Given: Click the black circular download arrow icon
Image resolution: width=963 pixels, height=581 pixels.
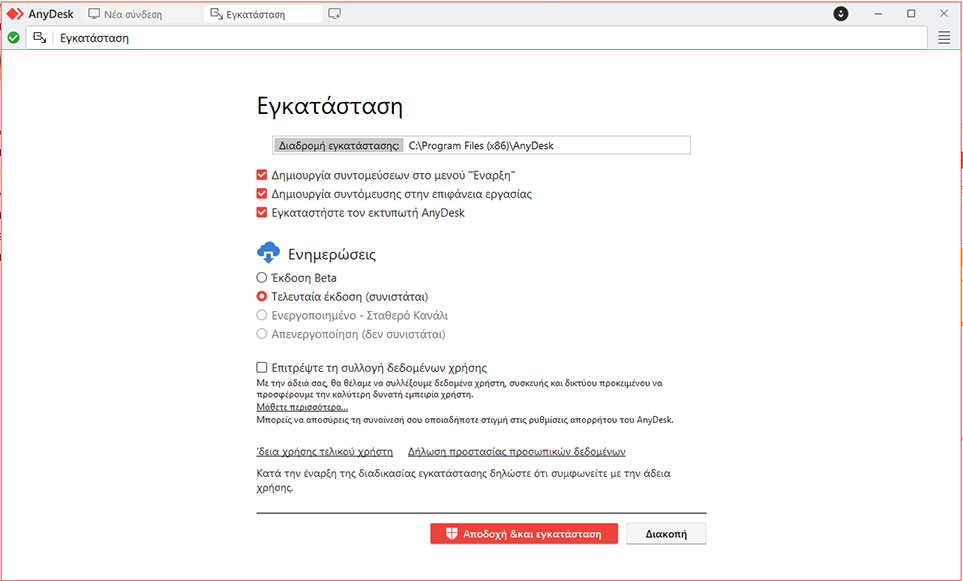Looking at the screenshot, I should click(841, 14).
